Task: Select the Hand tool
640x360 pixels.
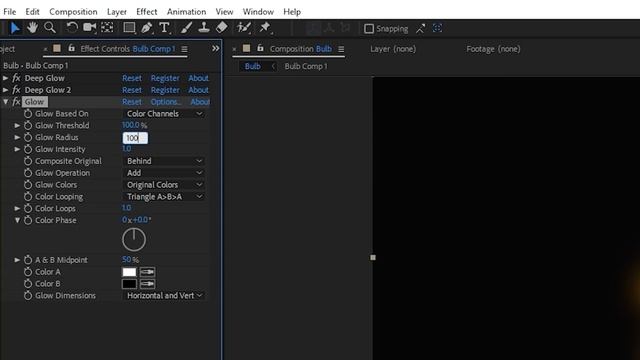Action: 32,28
